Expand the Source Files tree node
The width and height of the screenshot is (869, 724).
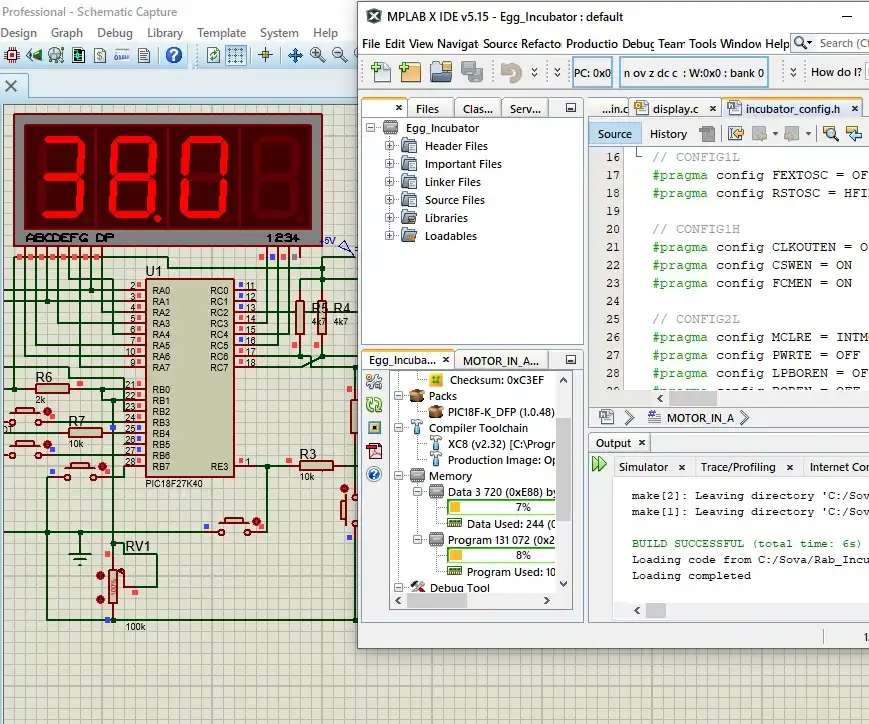[x=390, y=200]
